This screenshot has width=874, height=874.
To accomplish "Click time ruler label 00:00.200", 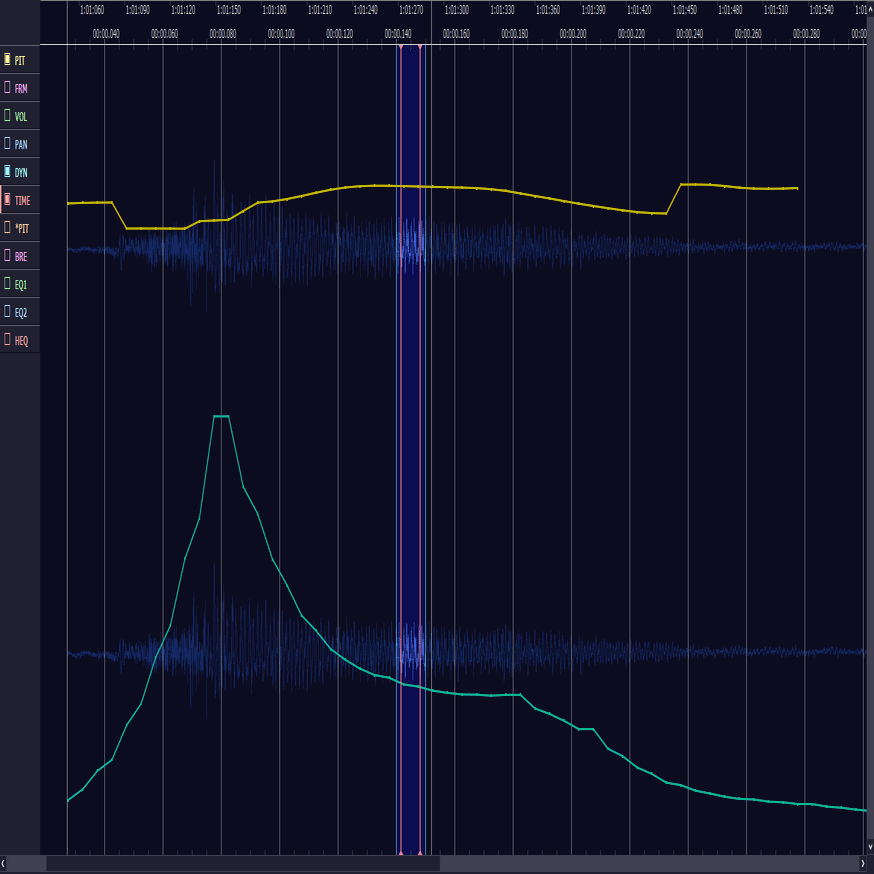I will pos(572,34).
